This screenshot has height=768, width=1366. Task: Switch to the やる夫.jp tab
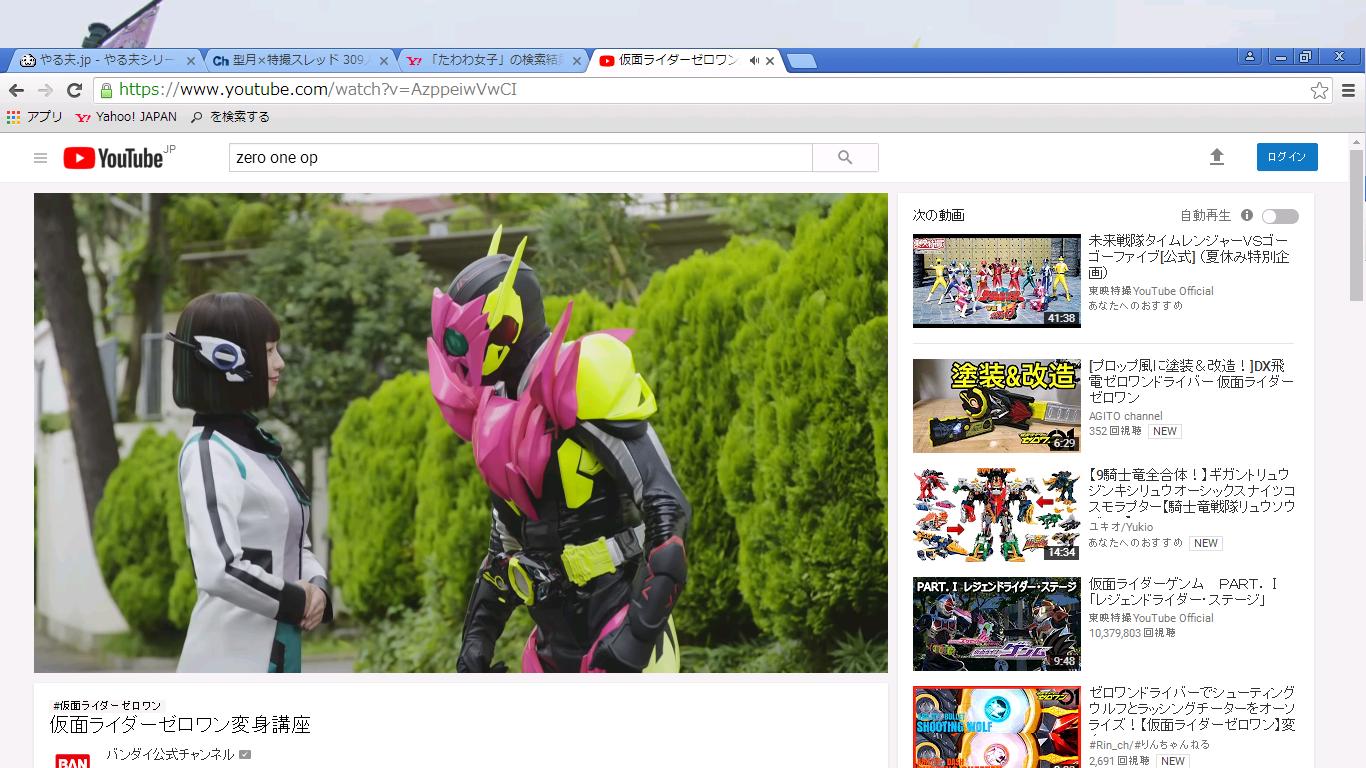(100, 61)
